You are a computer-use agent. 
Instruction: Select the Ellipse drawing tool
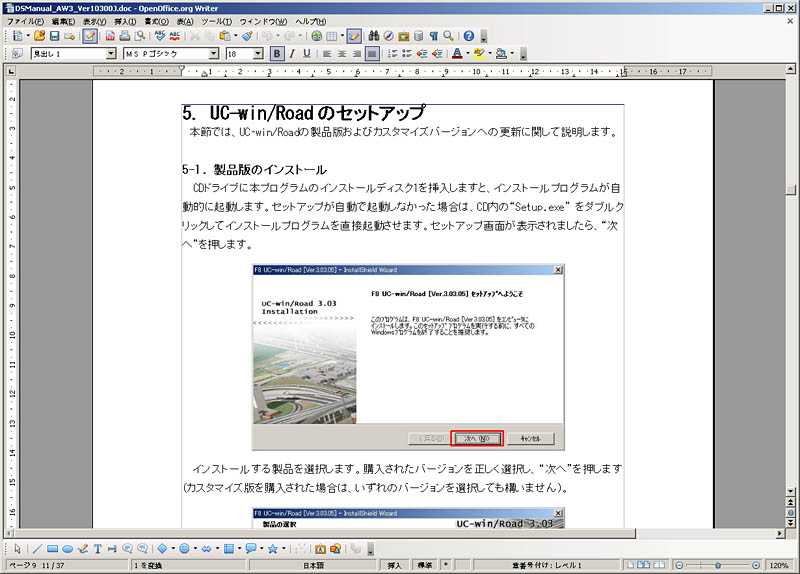tap(67, 549)
